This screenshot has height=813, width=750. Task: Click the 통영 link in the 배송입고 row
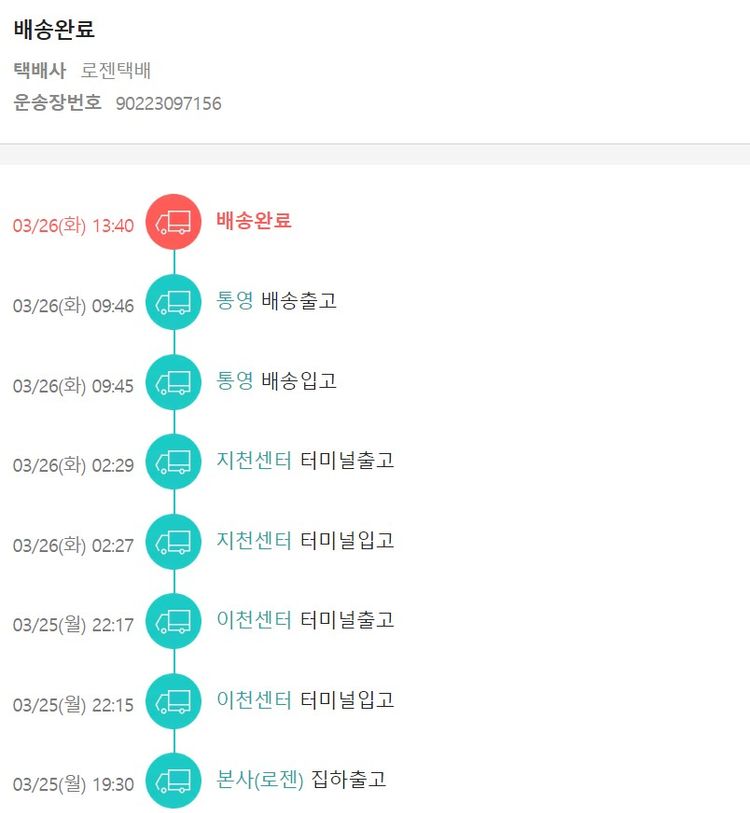pyautogui.click(x=235, y=380)
